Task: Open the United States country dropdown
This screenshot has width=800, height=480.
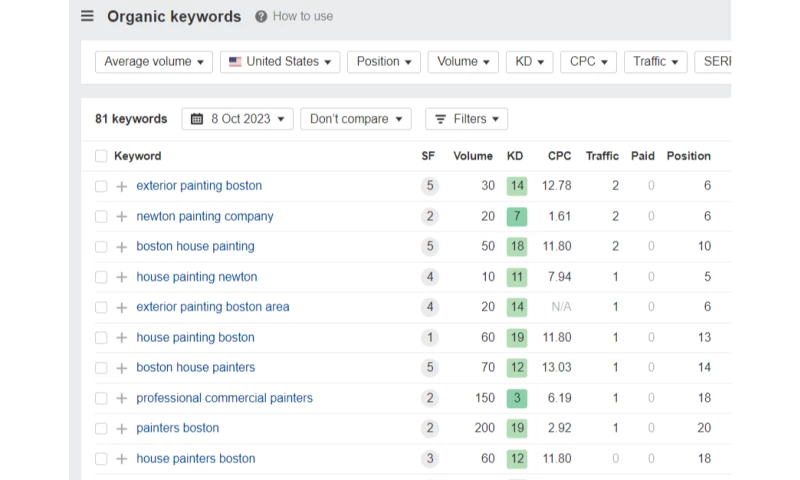Action: tap(280, 62)
